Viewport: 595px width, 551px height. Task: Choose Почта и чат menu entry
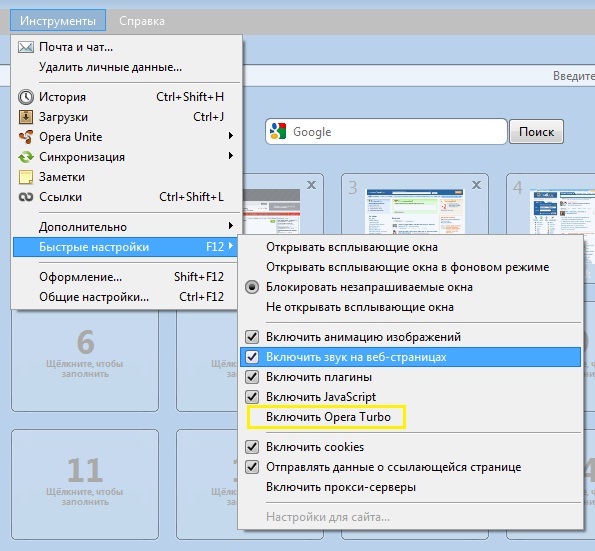(x=126, y=47)
